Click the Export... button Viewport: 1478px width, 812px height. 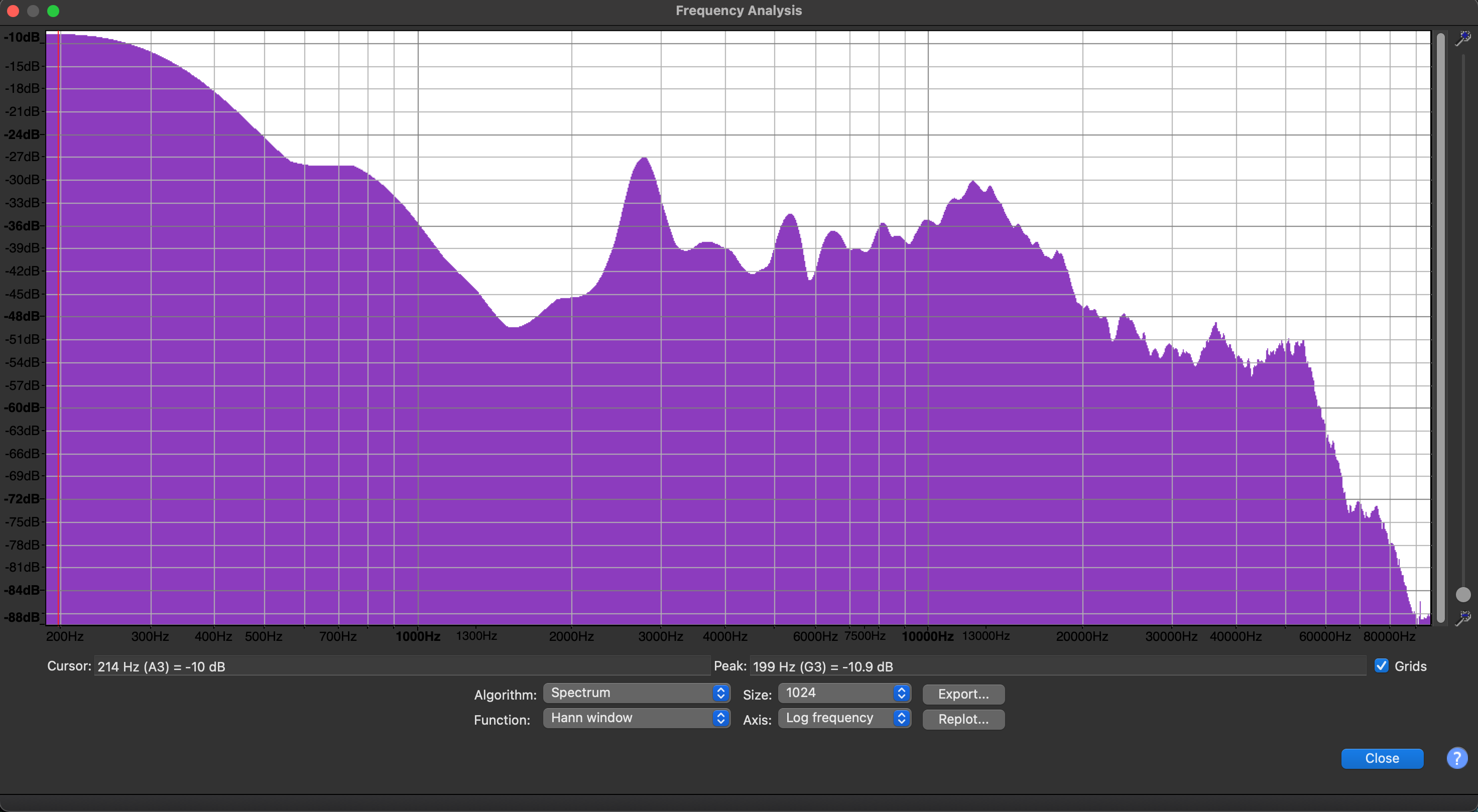[963, 694]
